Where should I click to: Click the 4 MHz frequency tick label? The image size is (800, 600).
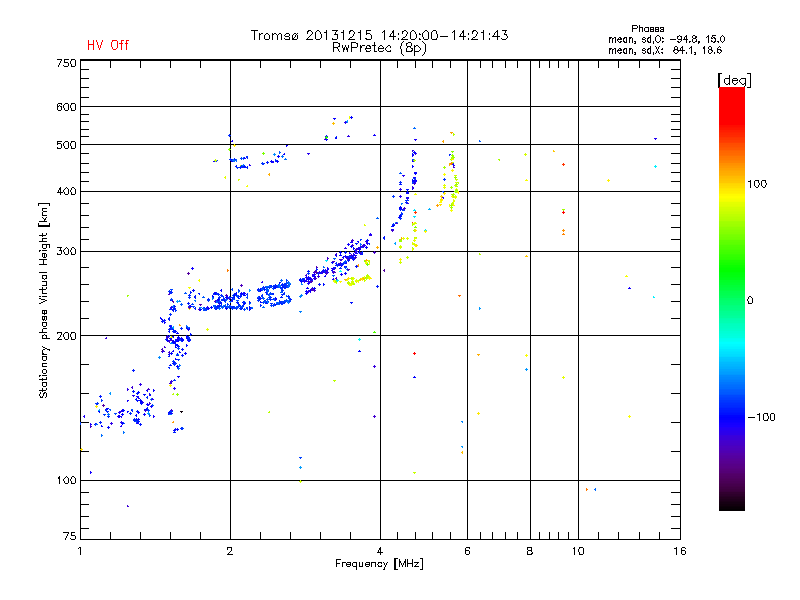pyautogui.click(x=379, y=551)
